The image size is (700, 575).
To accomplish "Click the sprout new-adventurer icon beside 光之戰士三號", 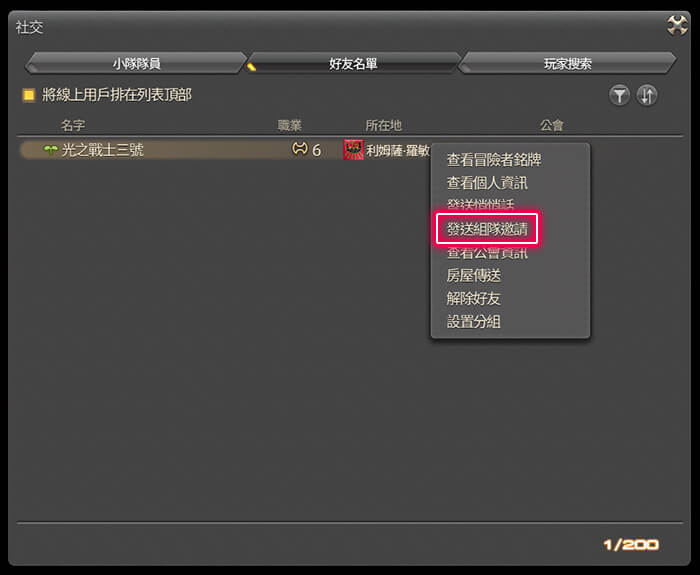I will pyautogui.click(x=50, y=150).
